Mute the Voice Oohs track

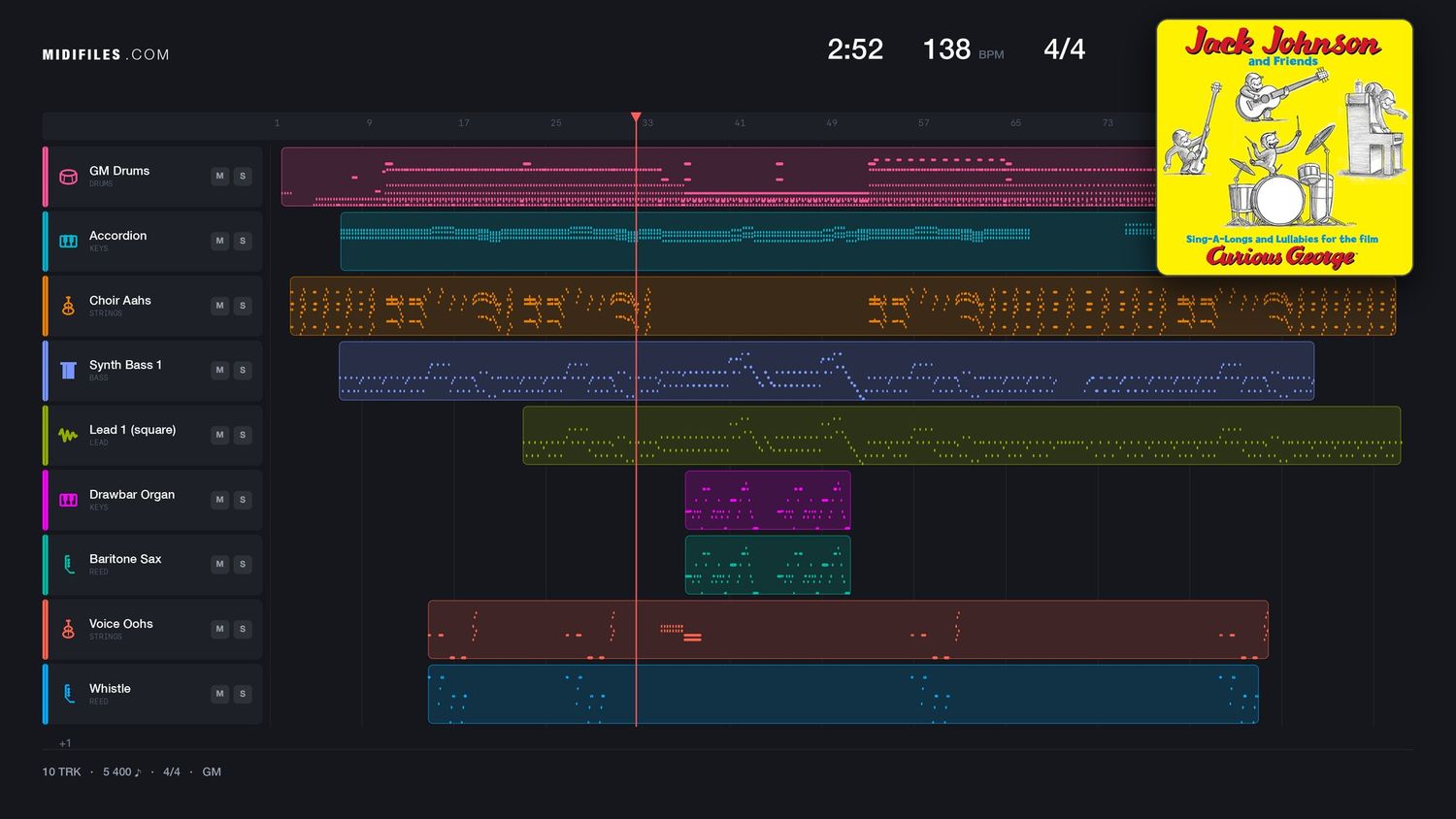click(220, 629)
